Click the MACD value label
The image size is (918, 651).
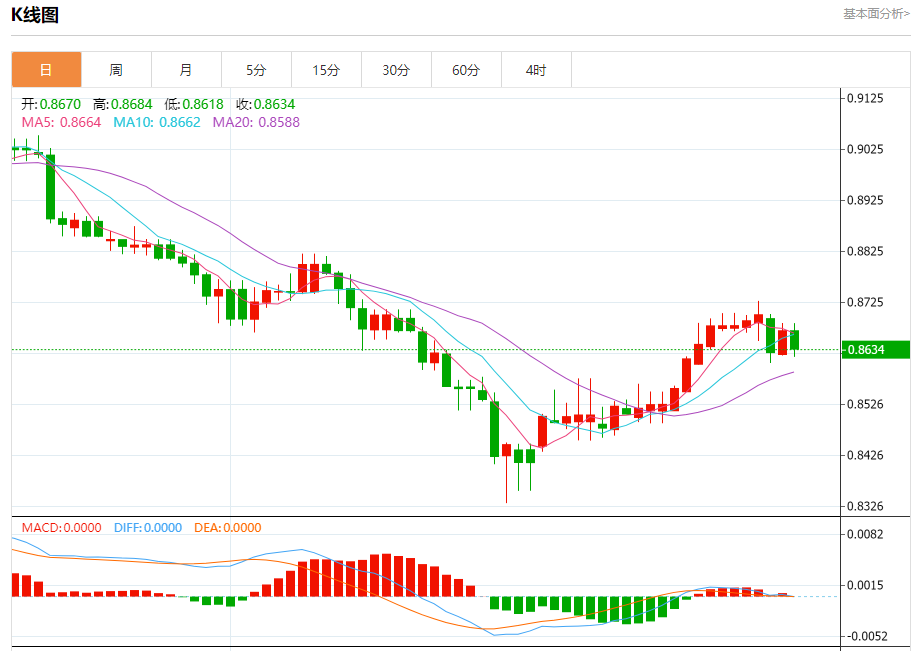61,528
